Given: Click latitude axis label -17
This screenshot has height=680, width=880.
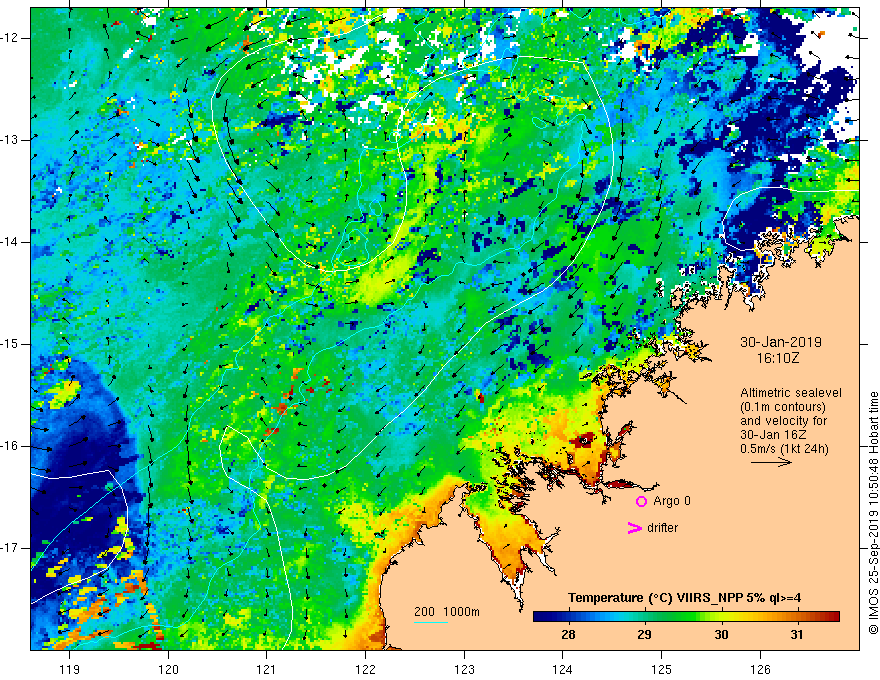Looking at the screenshot, I should 10,548.
